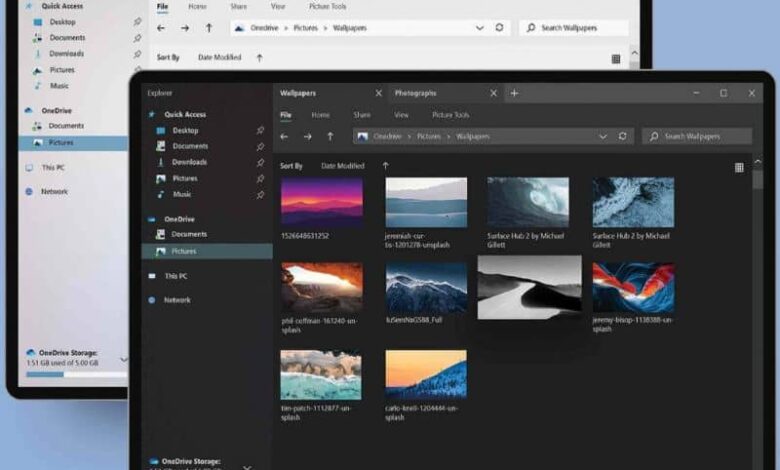Unpin Music from dark Quick Access
780x470 pixels.
point(260,194)
